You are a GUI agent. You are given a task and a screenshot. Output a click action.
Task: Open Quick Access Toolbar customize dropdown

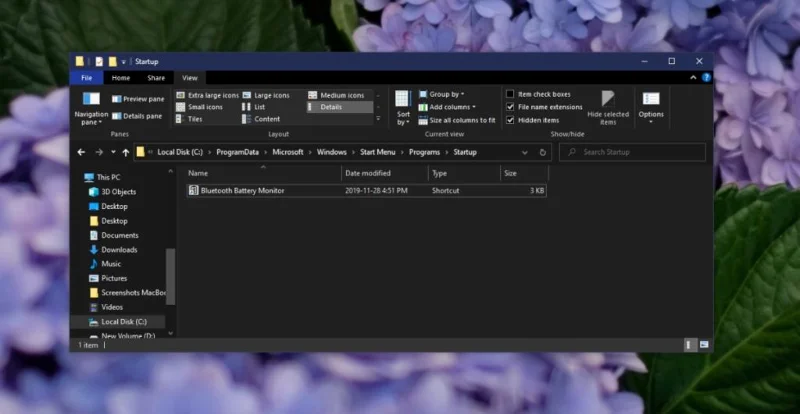[123, 62]
